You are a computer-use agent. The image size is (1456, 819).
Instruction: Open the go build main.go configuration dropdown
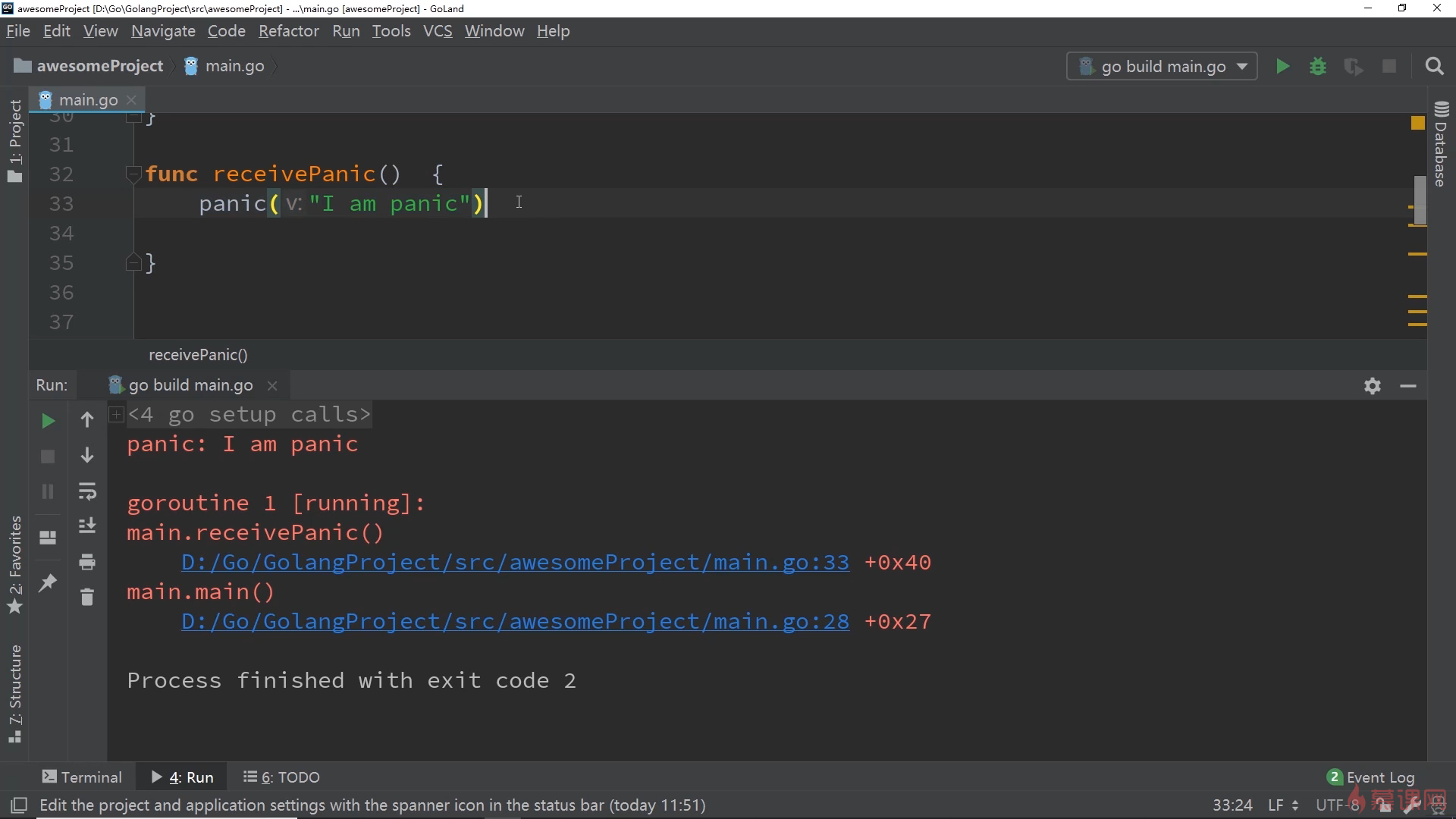(1162, 67)
